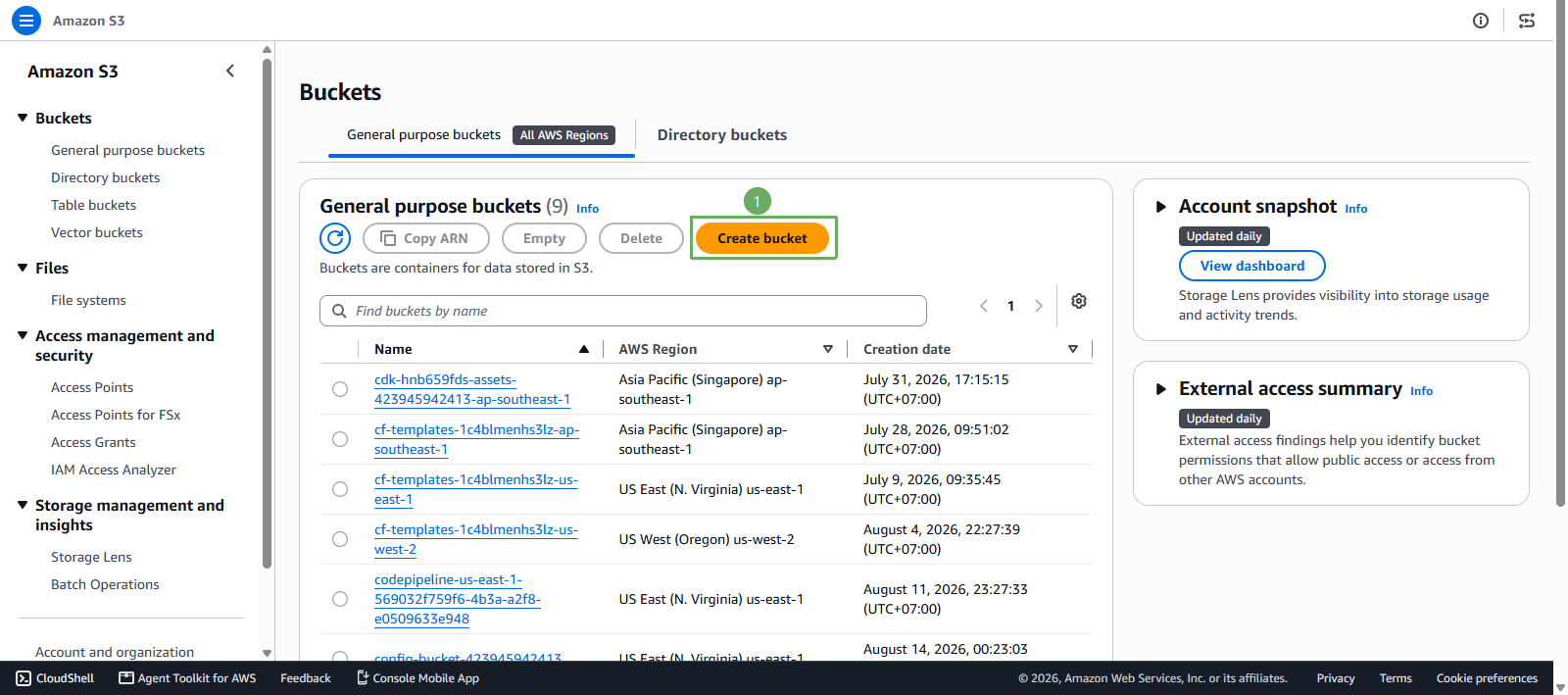Click the info circle icon in header
The image size is (1568, 695).
pos(1481,21)
